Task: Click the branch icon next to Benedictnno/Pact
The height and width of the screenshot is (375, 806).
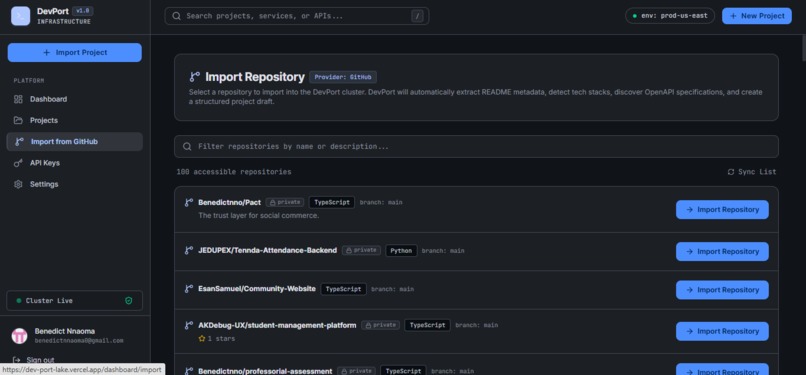Action: 189,202
